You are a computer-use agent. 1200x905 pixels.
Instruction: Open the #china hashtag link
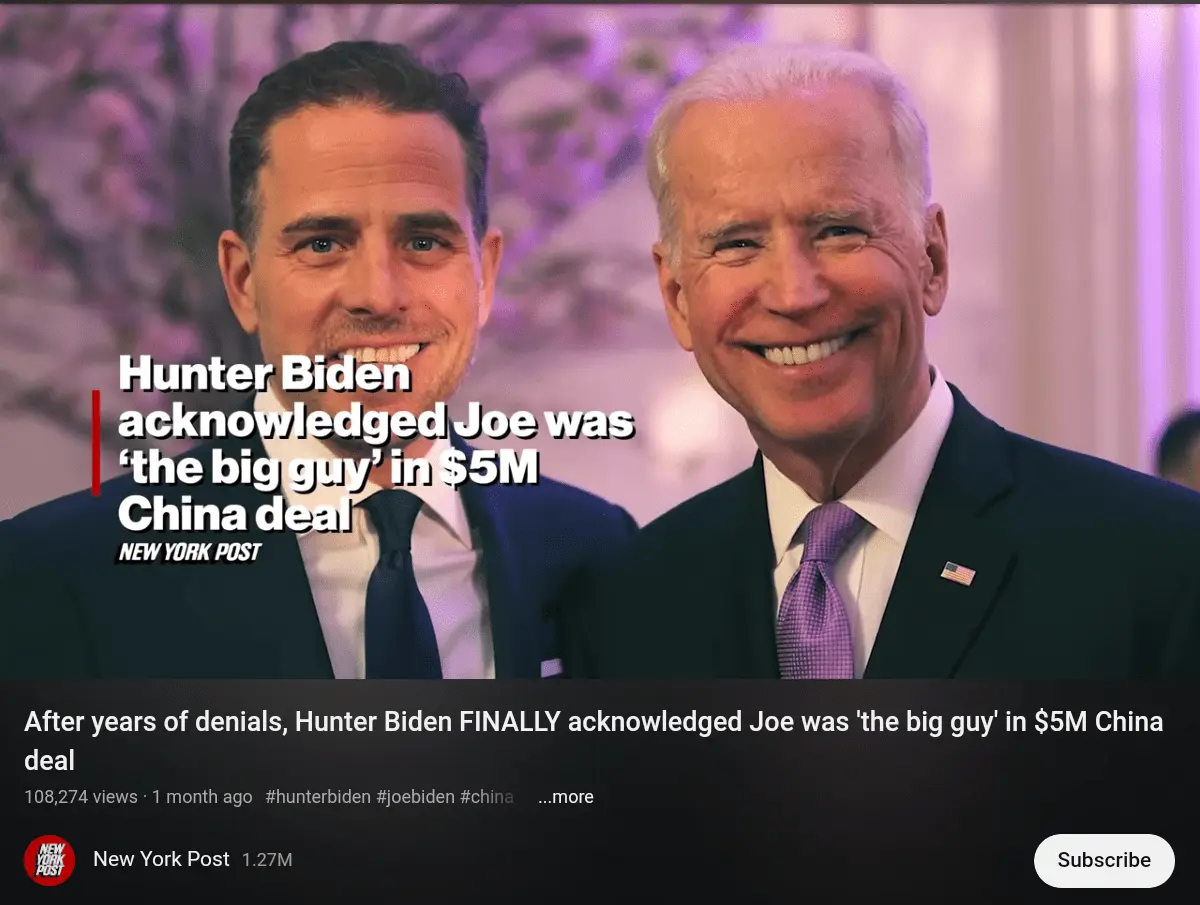point(487,797)
